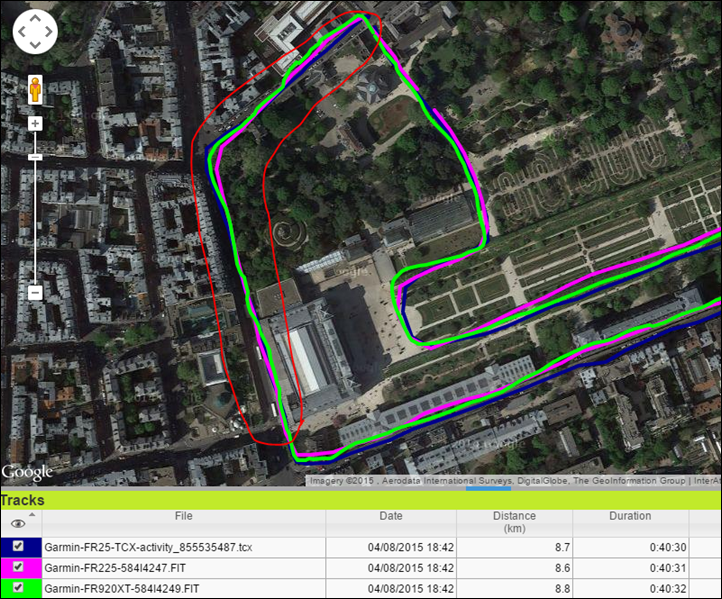Click the Distance (km) column header

(514, 522)
